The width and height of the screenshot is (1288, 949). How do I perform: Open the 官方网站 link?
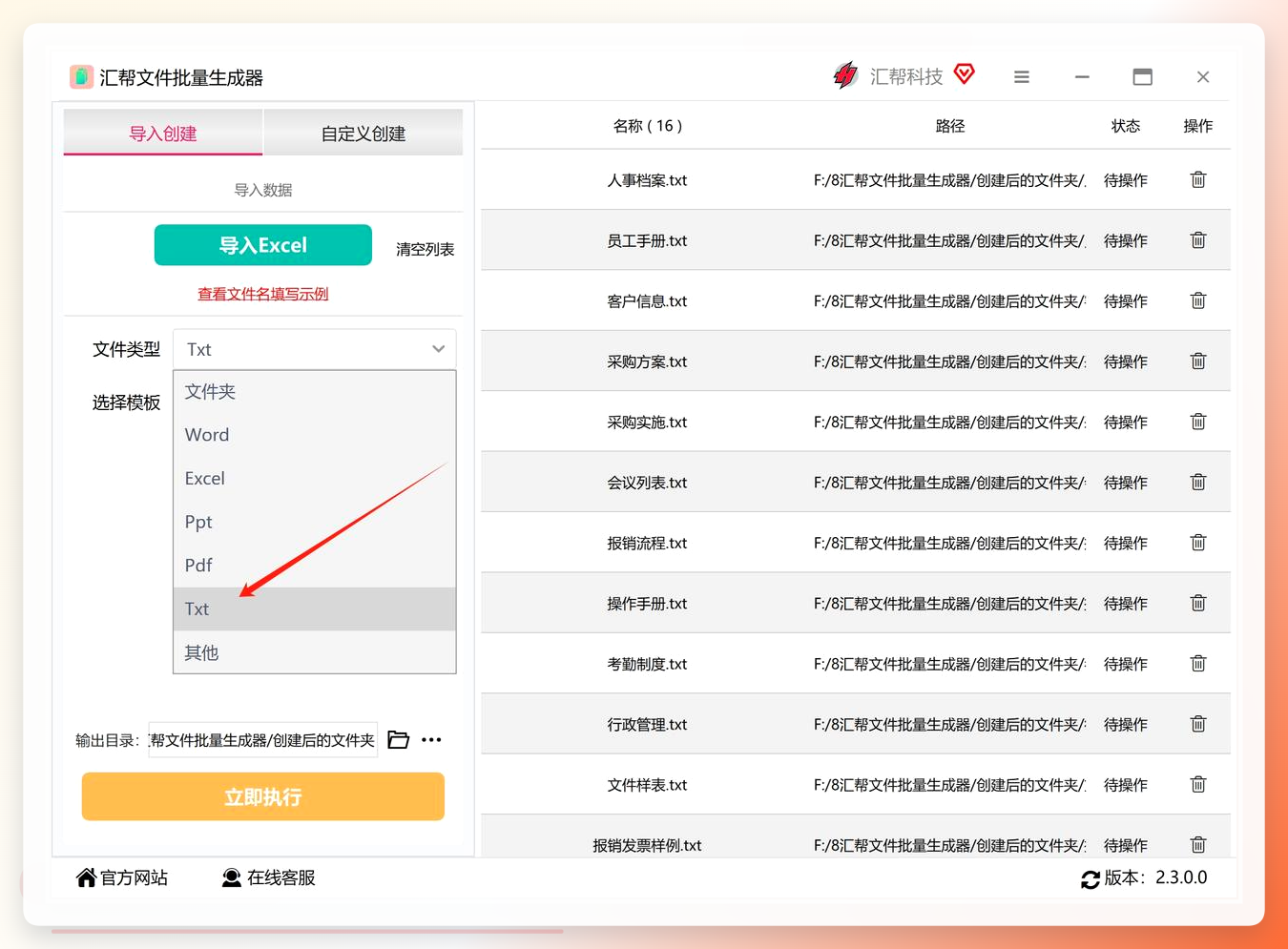tap(135, 877)
